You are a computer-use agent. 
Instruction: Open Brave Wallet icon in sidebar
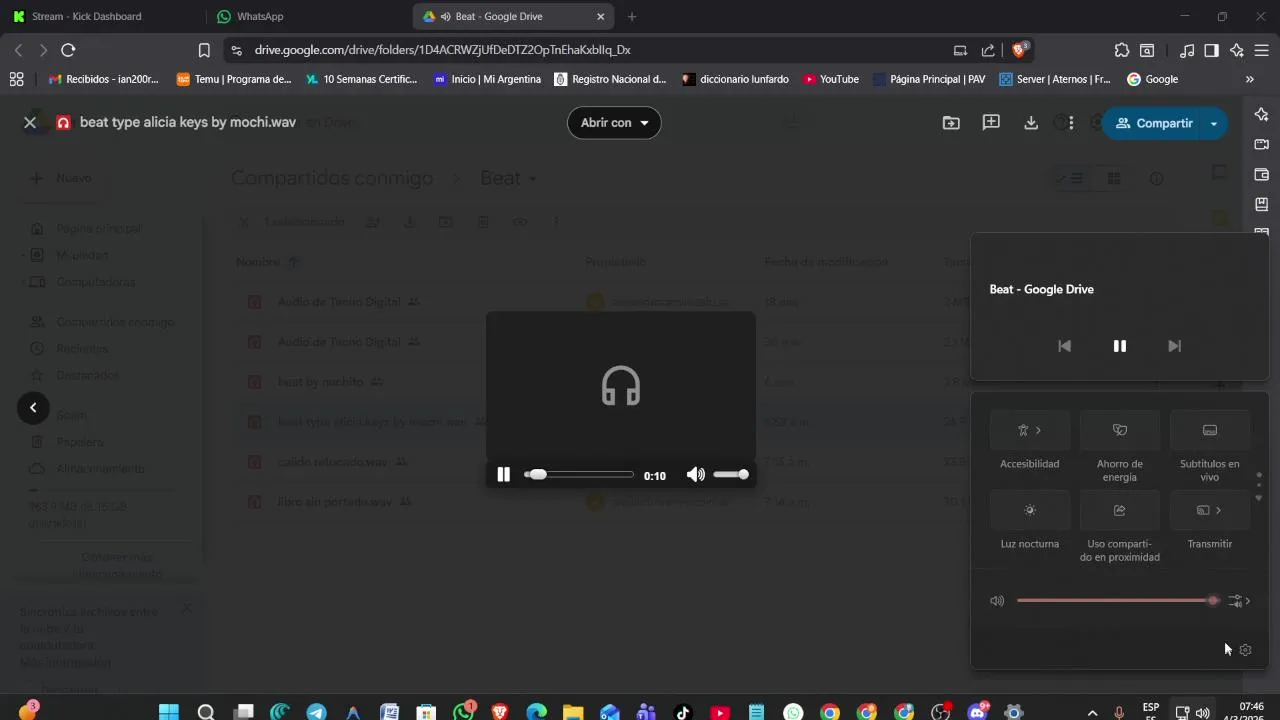1262,174
